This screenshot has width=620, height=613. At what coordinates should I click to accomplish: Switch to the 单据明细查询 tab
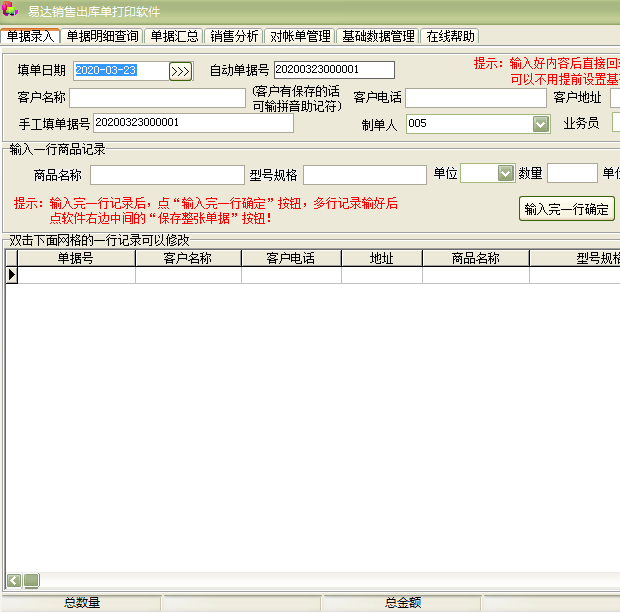102,36
